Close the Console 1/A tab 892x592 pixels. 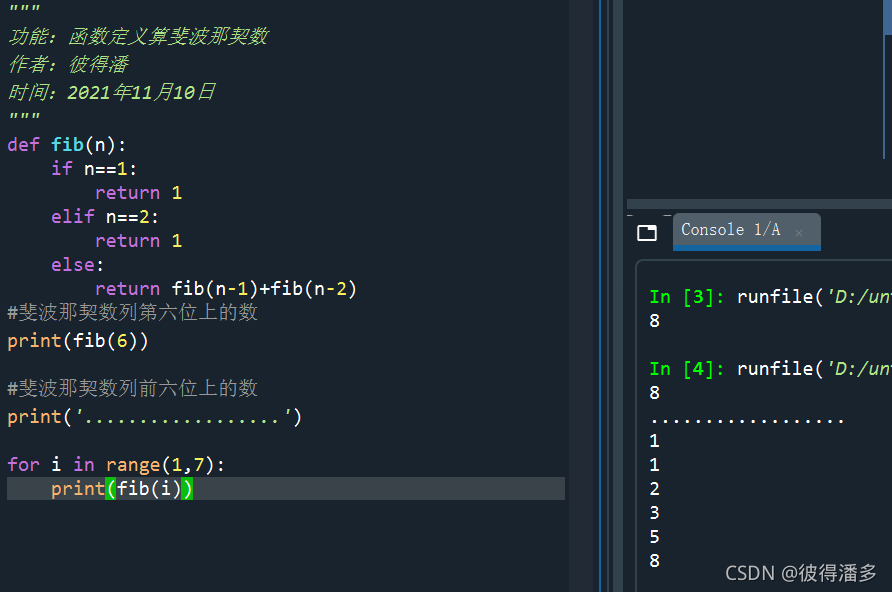pos(799,233)
